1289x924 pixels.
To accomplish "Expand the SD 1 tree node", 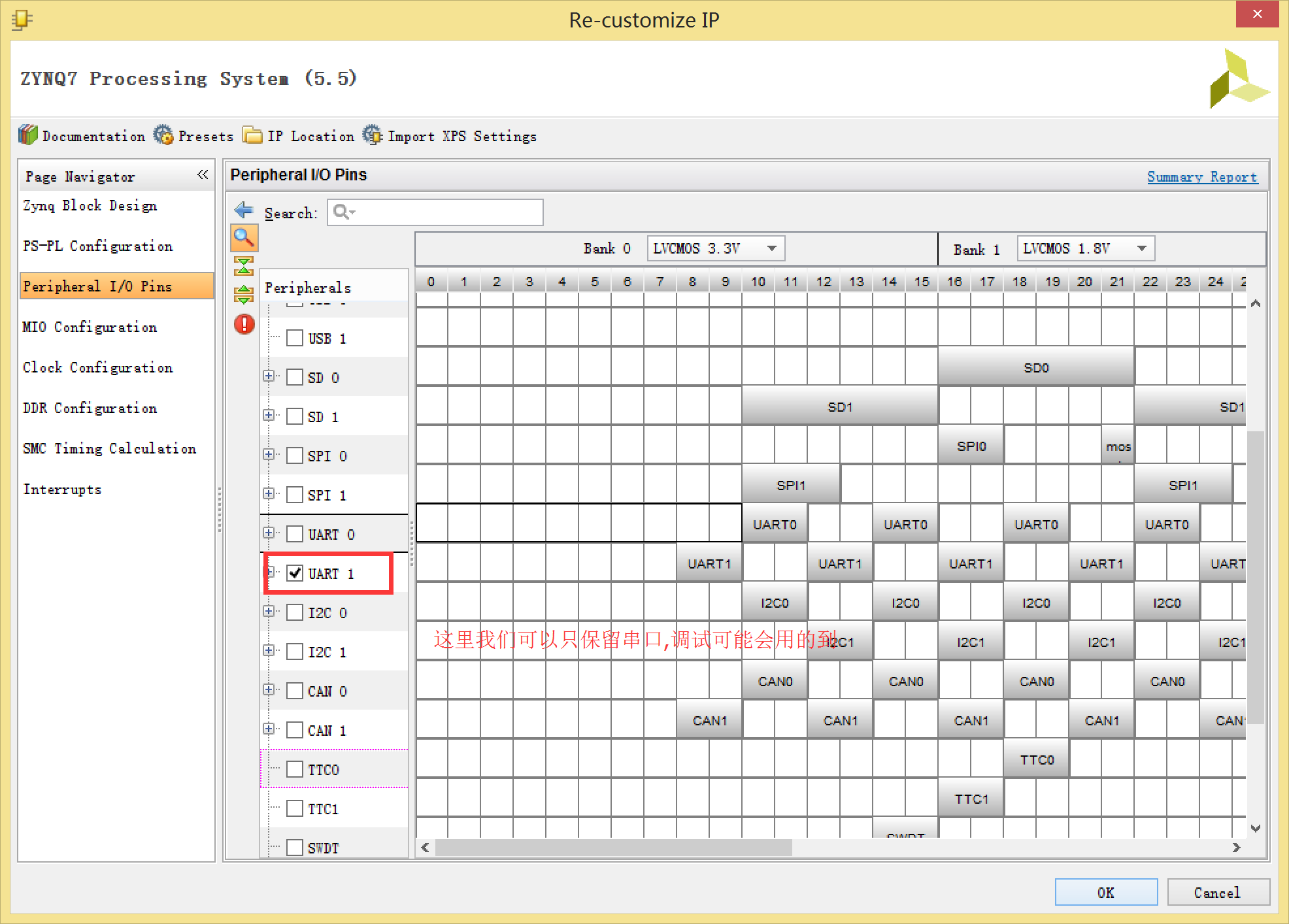I will tap(268, 415).
